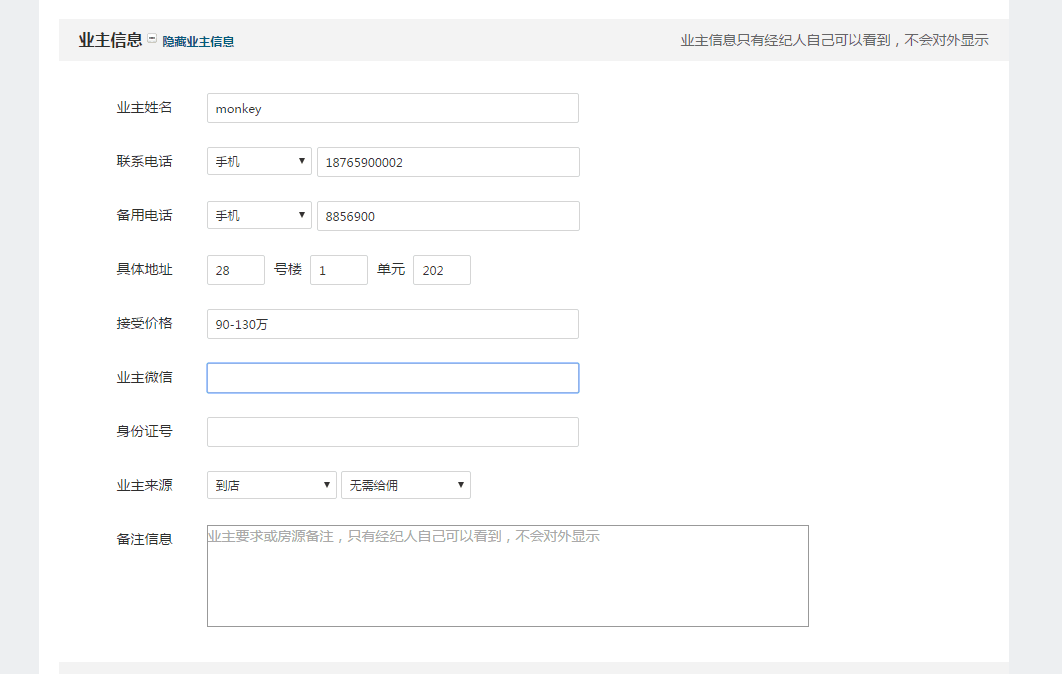The image size is (1062, 674).
Task: Click the 备用电话 label
Action: click(x=144, y=215)
